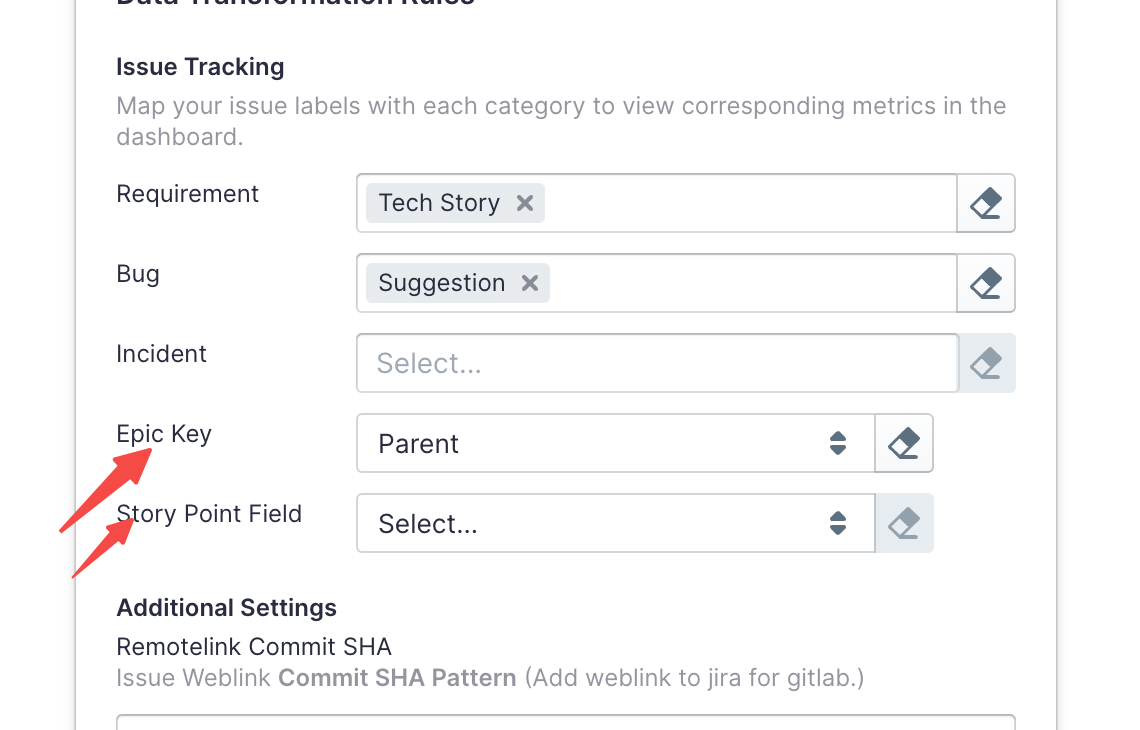Image resolution: width=1140 pixels, height=730 pixels.
Task: Click the Epic Key label
Action: [164, 434]
